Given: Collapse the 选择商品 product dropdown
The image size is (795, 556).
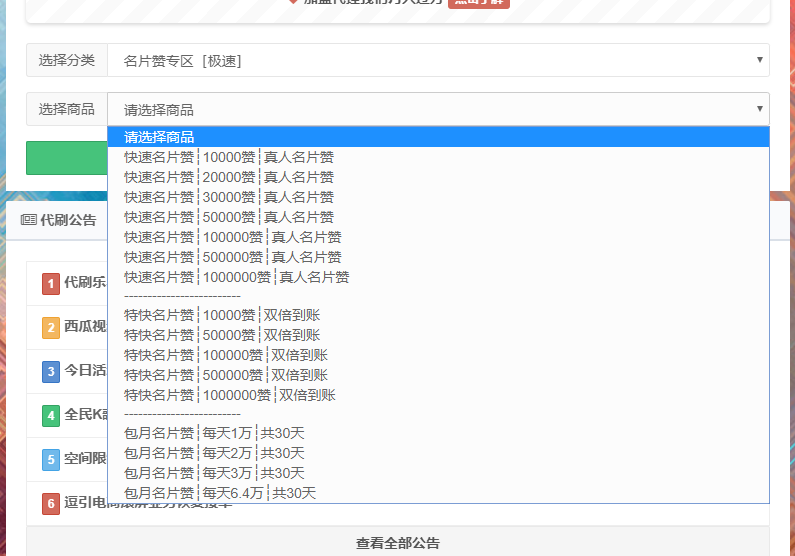Looking at the screenshot, I should pyautogui.click(x=438, y=109).
